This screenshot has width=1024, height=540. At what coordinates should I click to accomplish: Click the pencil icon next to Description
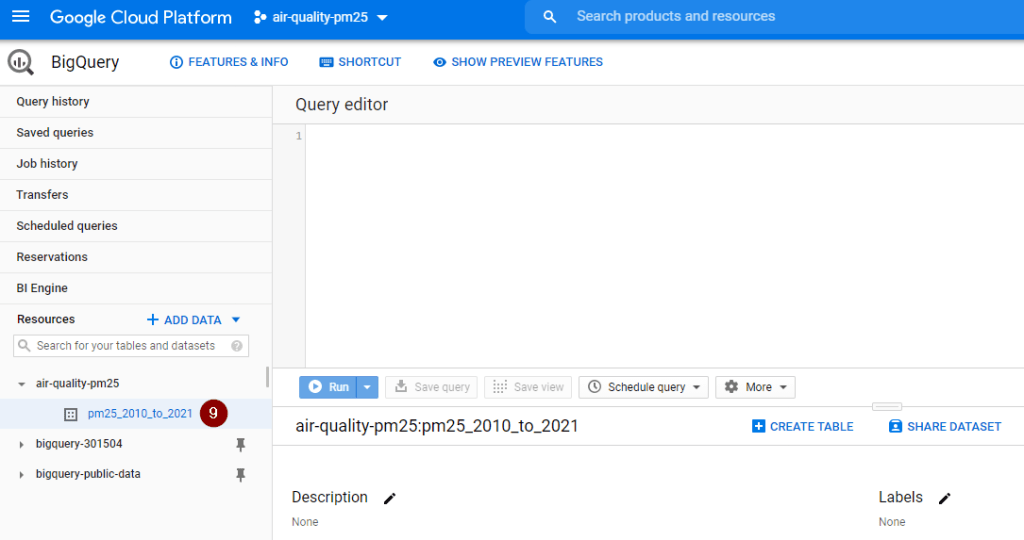click(390, 498)
